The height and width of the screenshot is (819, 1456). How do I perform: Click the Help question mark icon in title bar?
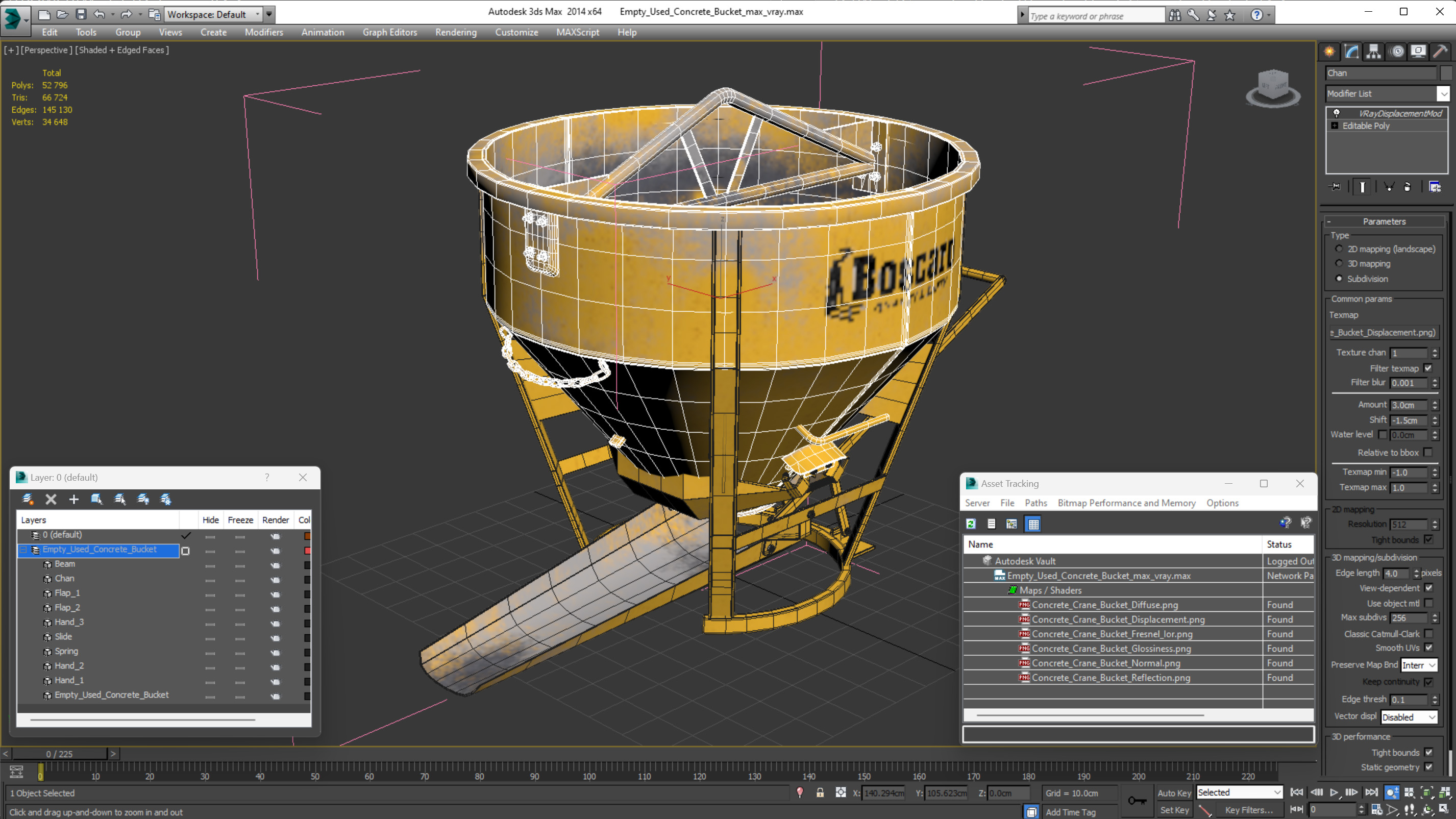coord(1256,15)
